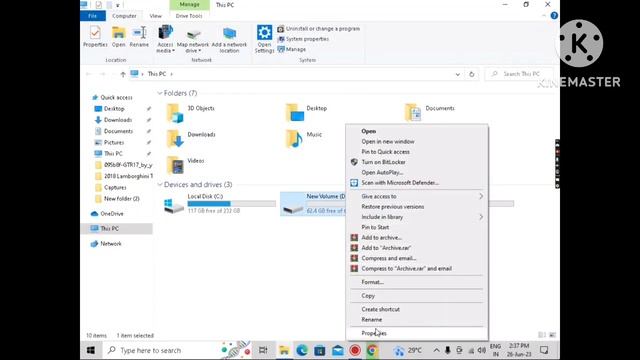Screen dimensions: 640x360
Task: Click Downloads in the navigation pane
Action: [x=118, y=120]
